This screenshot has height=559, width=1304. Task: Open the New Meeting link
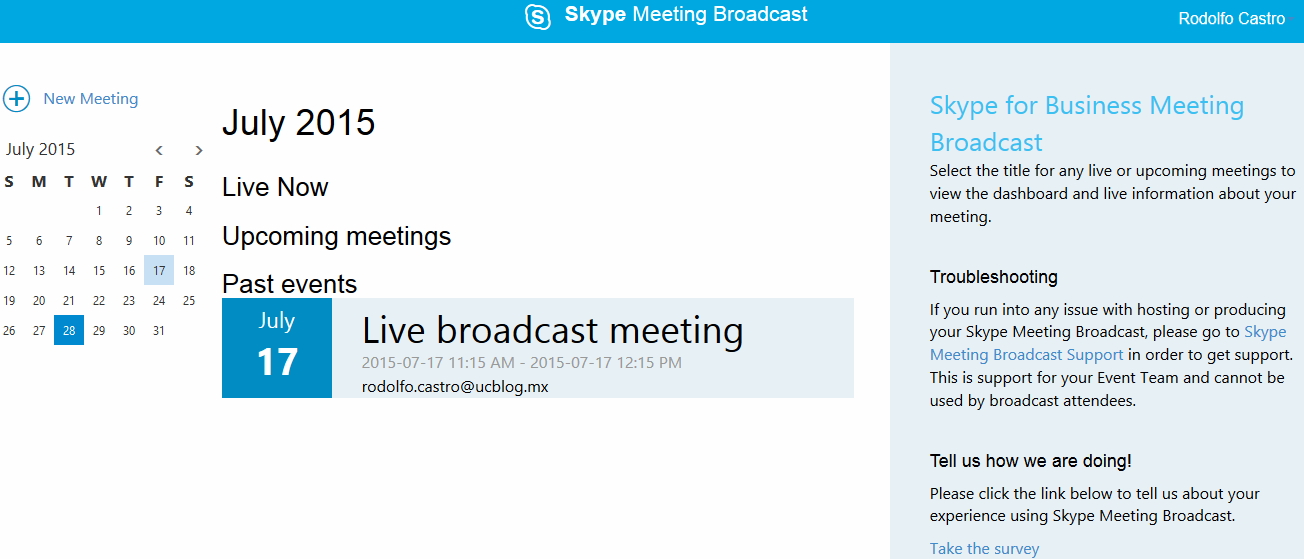(91, 99)
